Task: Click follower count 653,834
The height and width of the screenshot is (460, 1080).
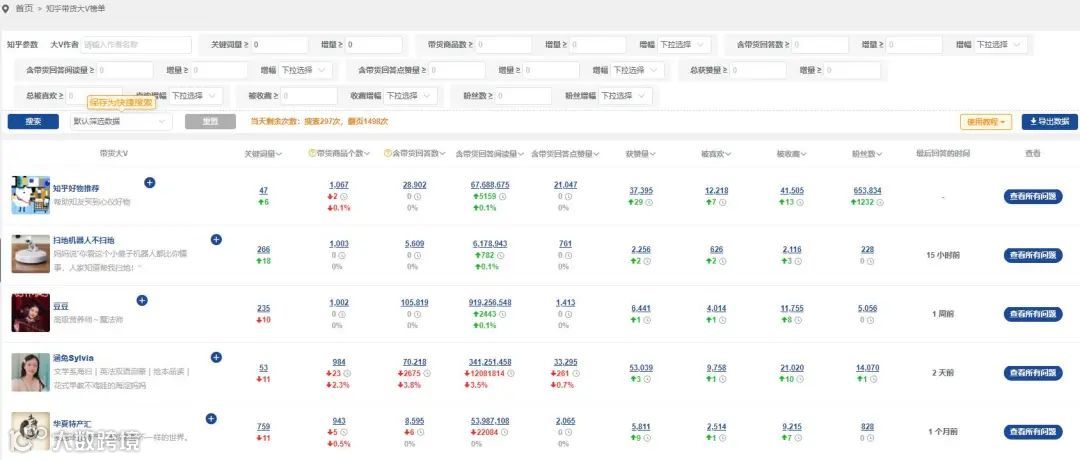Action: (x=867, y=191)
